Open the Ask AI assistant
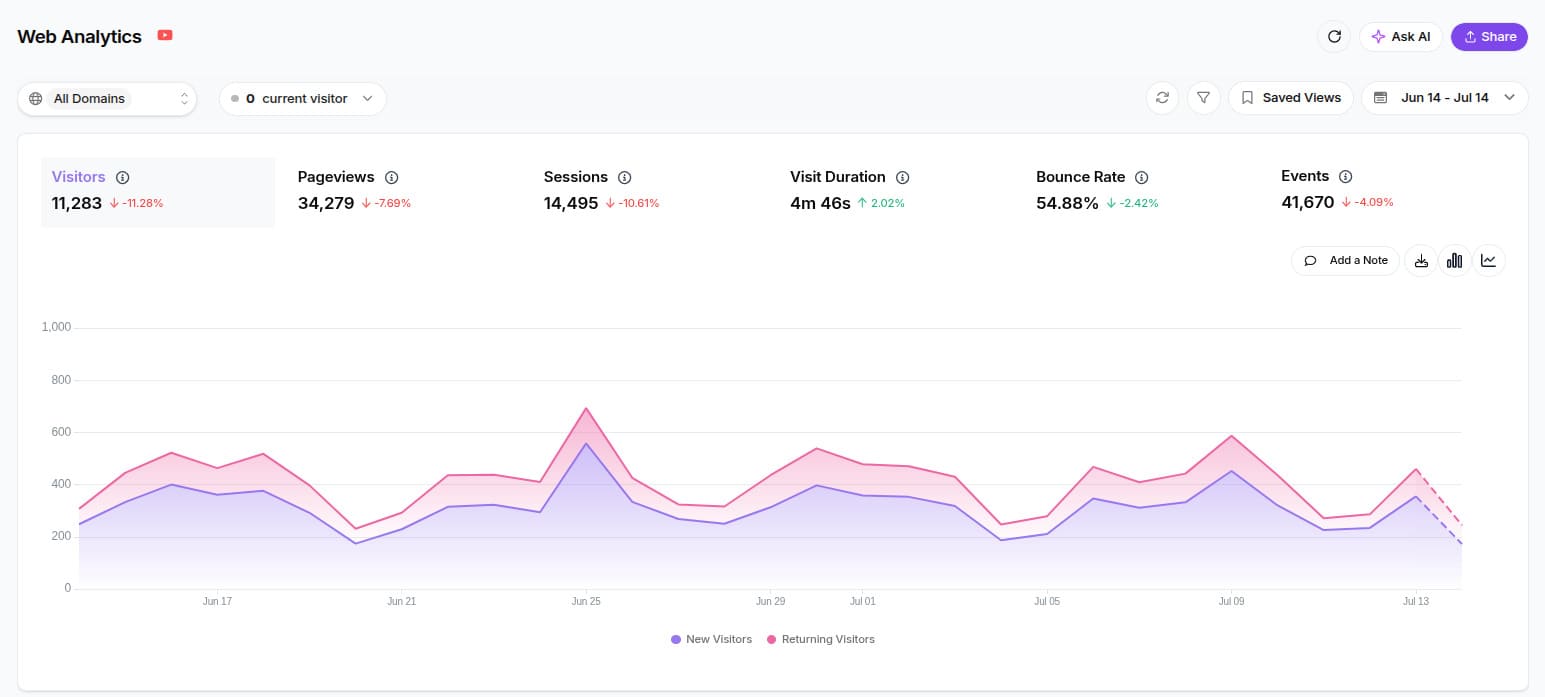The height and width of the screenshot is (697, 1545). point(1402,37)
